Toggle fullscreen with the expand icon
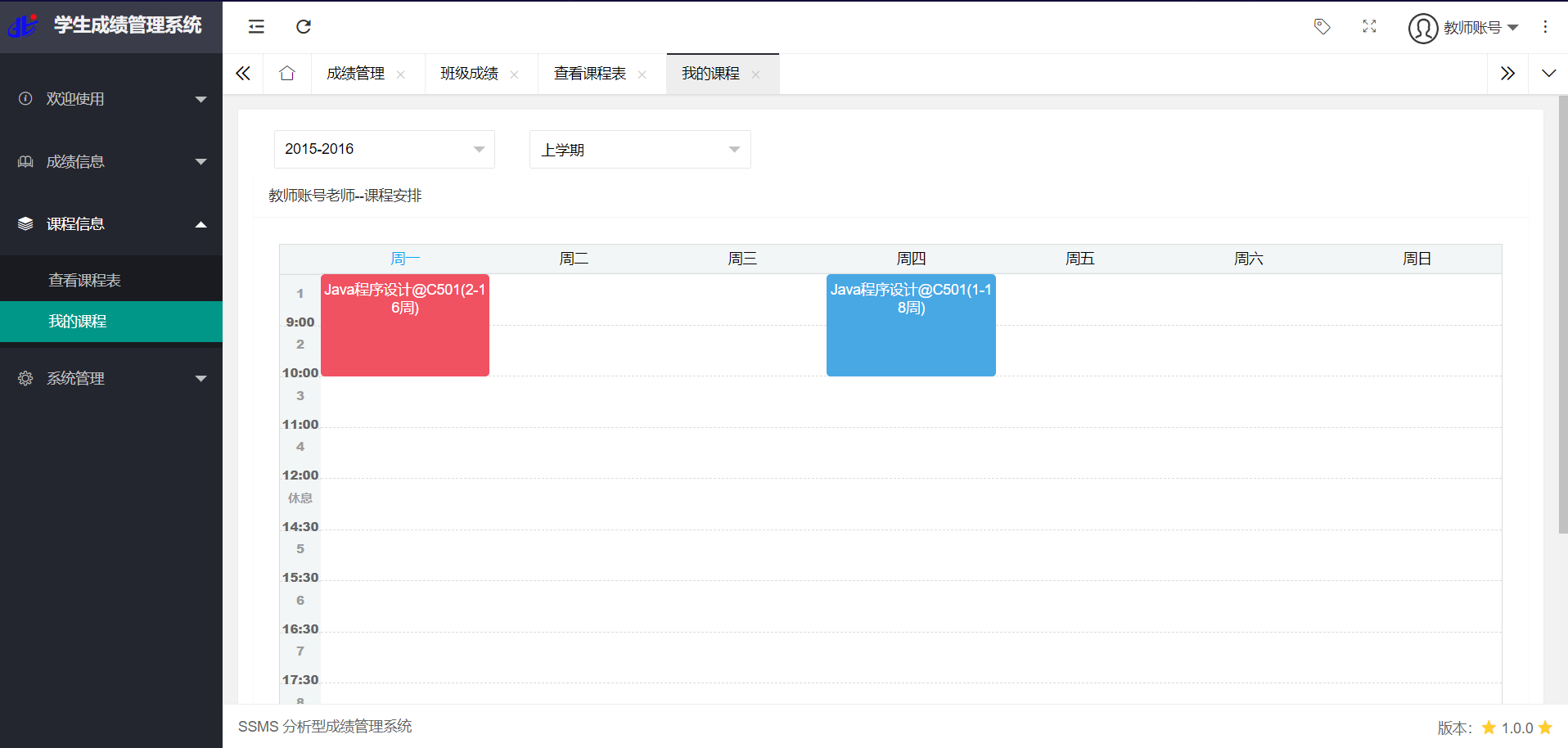Image resolution: width=1568 pixels, height=748 pixels. tap(1369, 27)
